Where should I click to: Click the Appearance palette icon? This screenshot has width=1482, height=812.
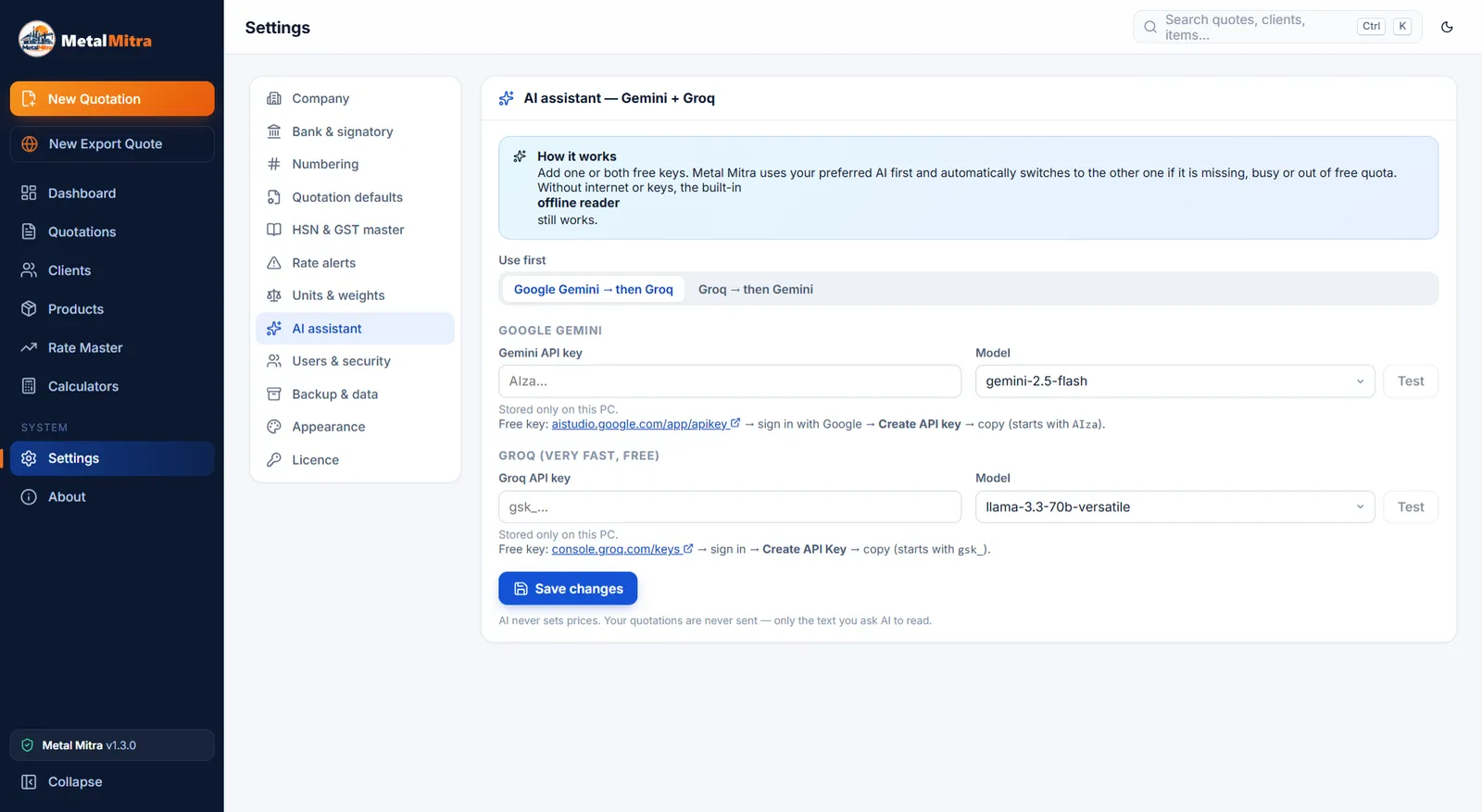click(274, 427)
